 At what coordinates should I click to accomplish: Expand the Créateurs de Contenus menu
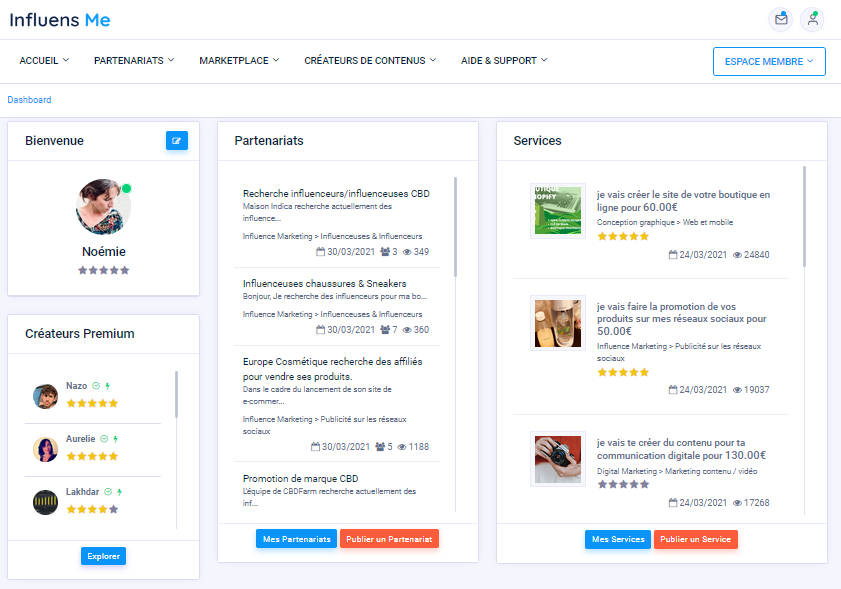[x=370, y=61]
